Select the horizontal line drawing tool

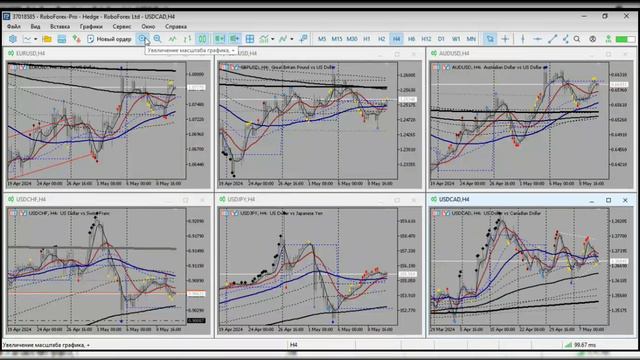[538, 39]
